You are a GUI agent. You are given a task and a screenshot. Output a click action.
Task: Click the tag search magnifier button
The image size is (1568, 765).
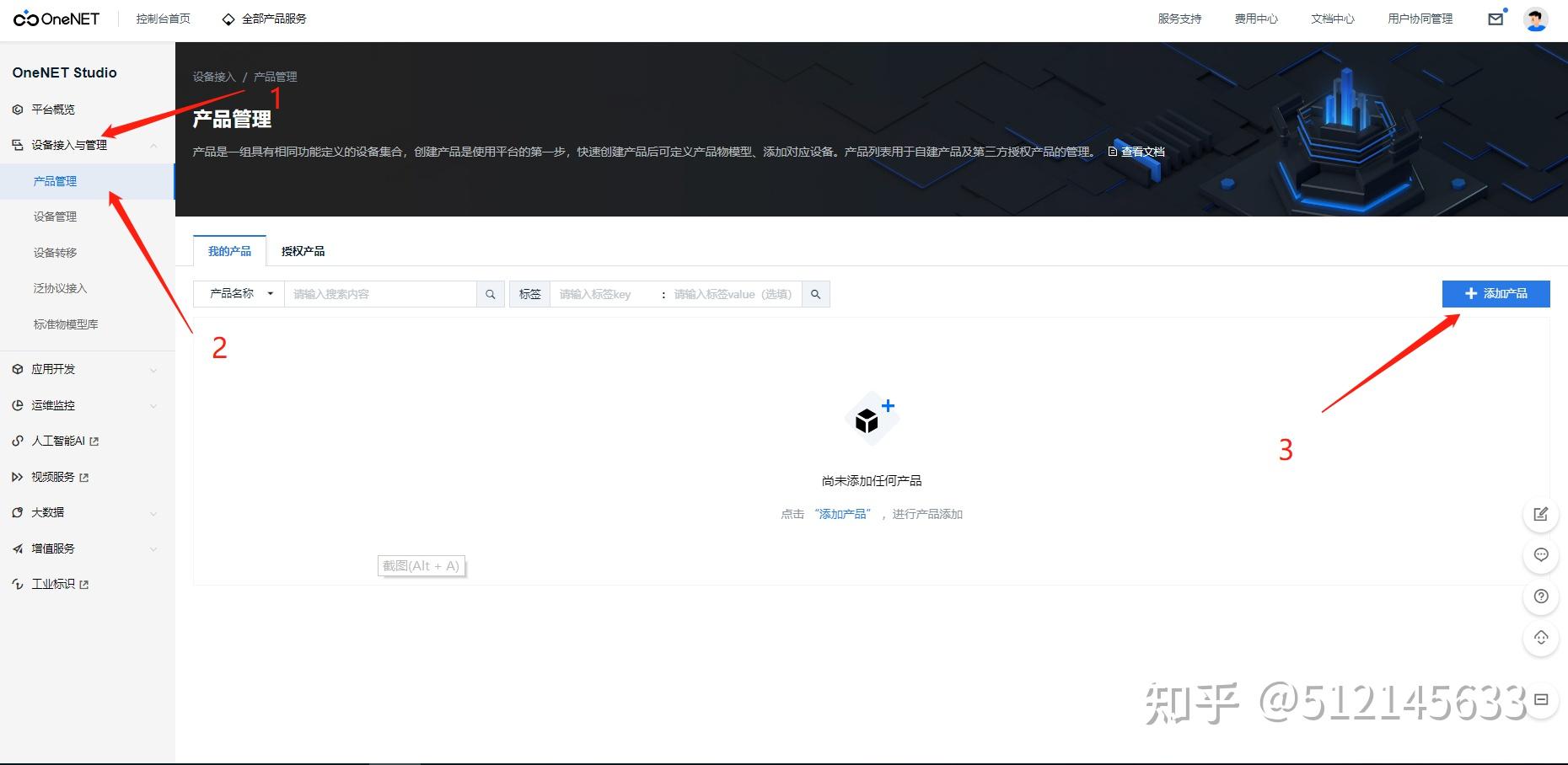[x=816, y=294]
